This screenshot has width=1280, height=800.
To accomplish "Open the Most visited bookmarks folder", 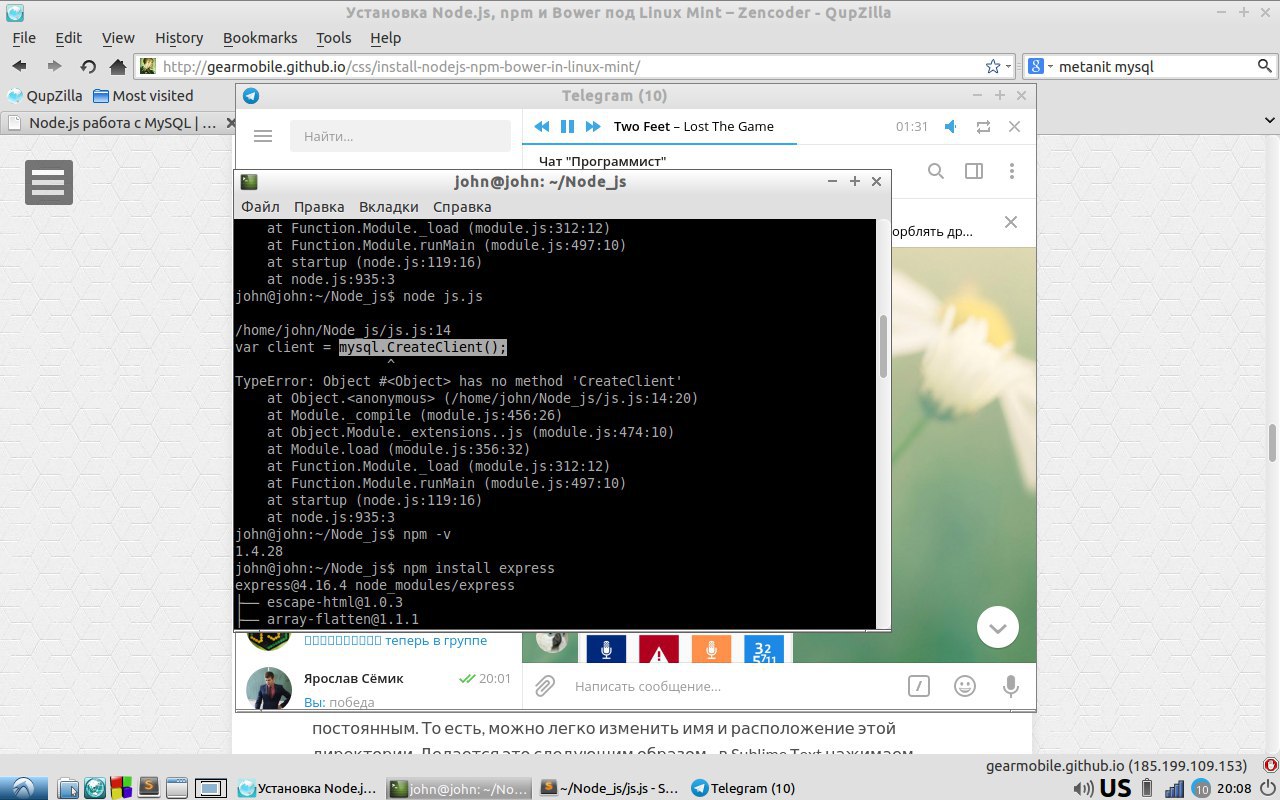I will [x=143, y=96].
